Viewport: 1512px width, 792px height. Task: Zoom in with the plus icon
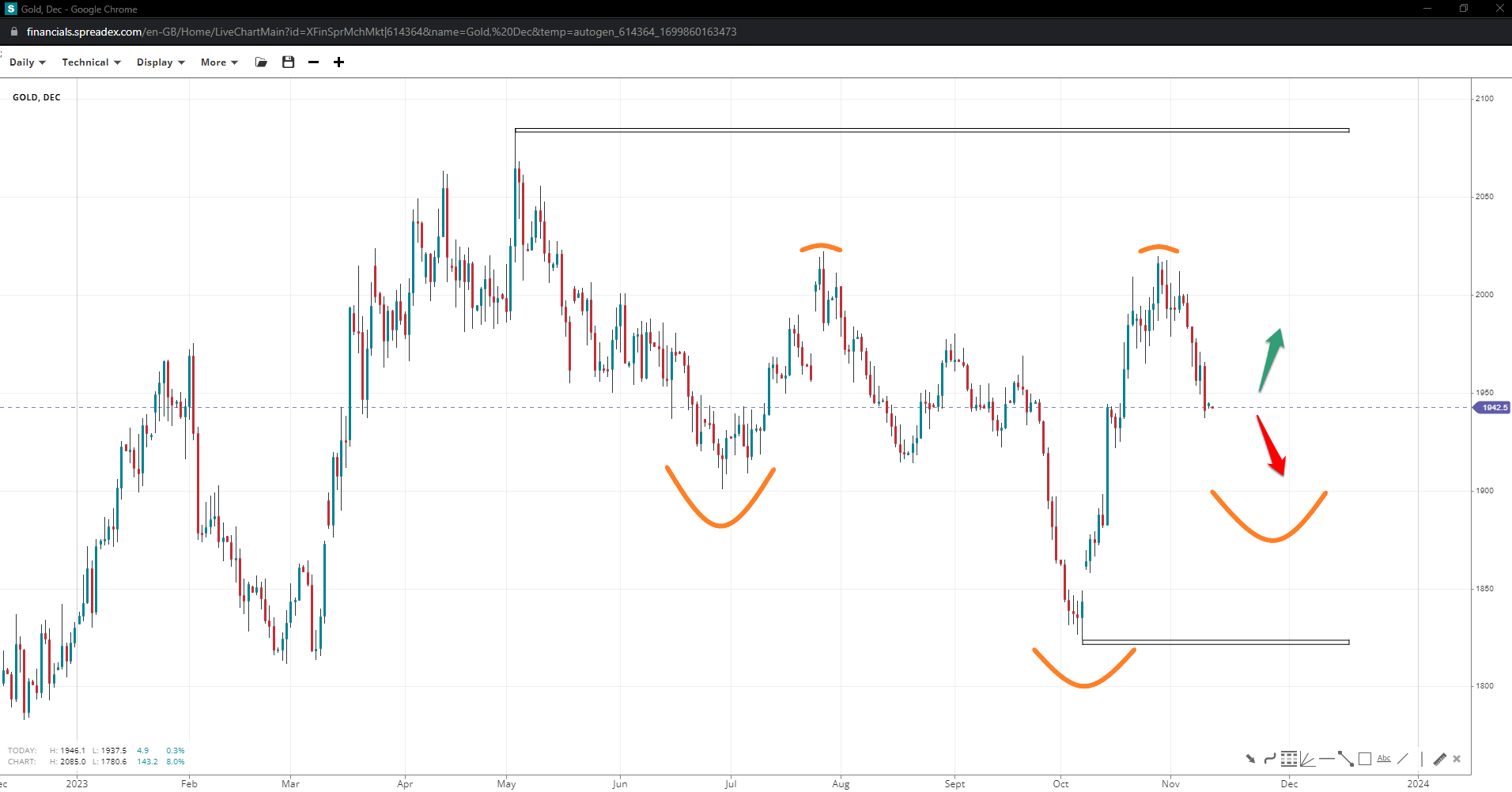tap(338, 62)
